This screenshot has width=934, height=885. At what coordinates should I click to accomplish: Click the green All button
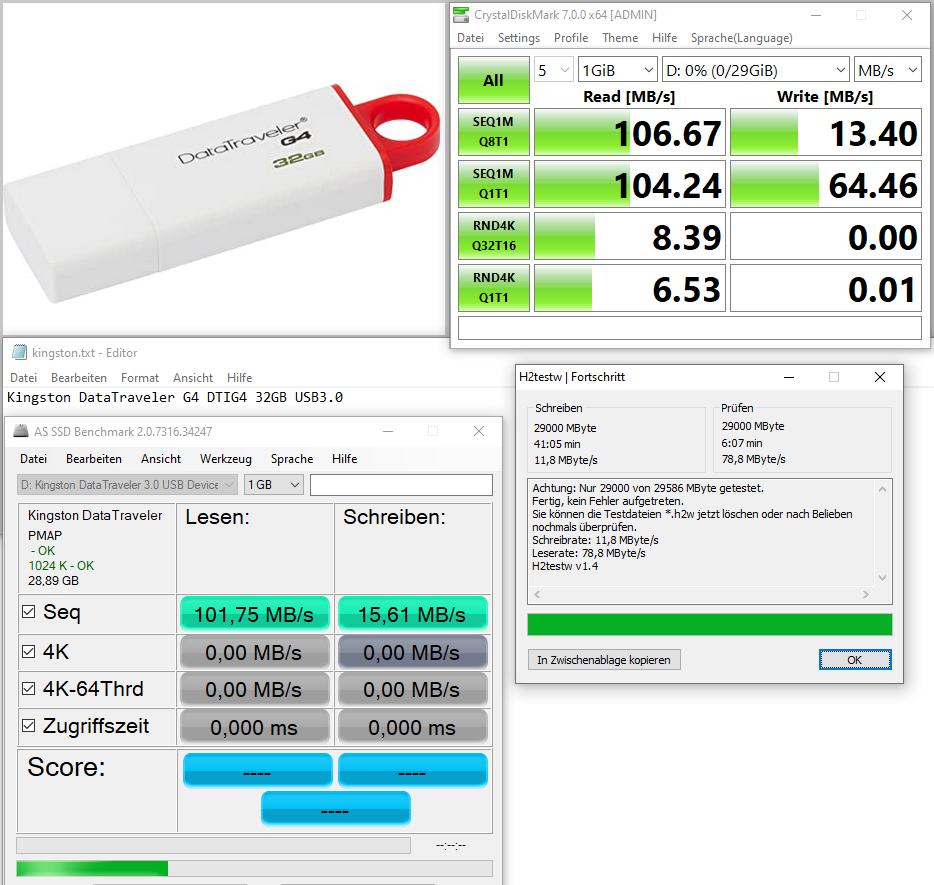pyautogui.click(x=493, y=80)
